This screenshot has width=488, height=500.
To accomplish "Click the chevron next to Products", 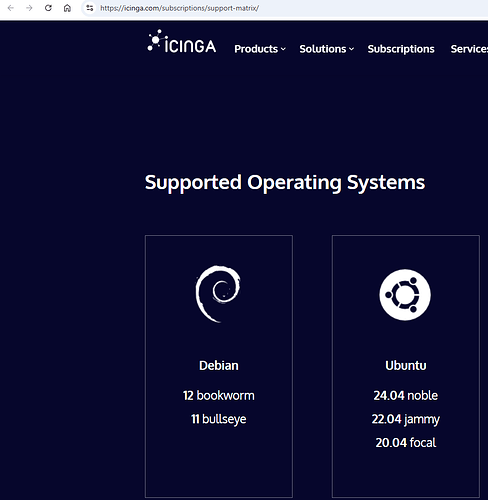I will [283, 49].
